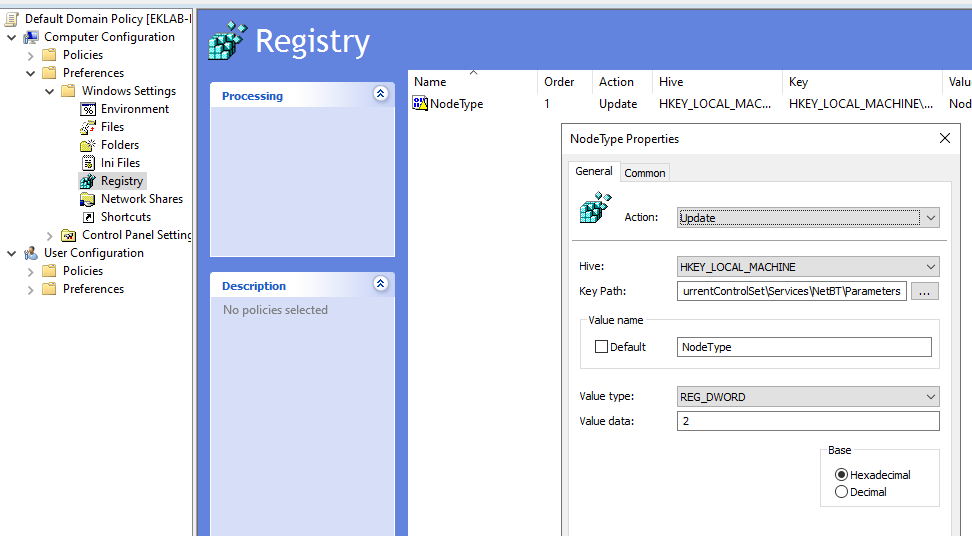
Task: Click the Ini Files icon
Action: pos(88,163)
